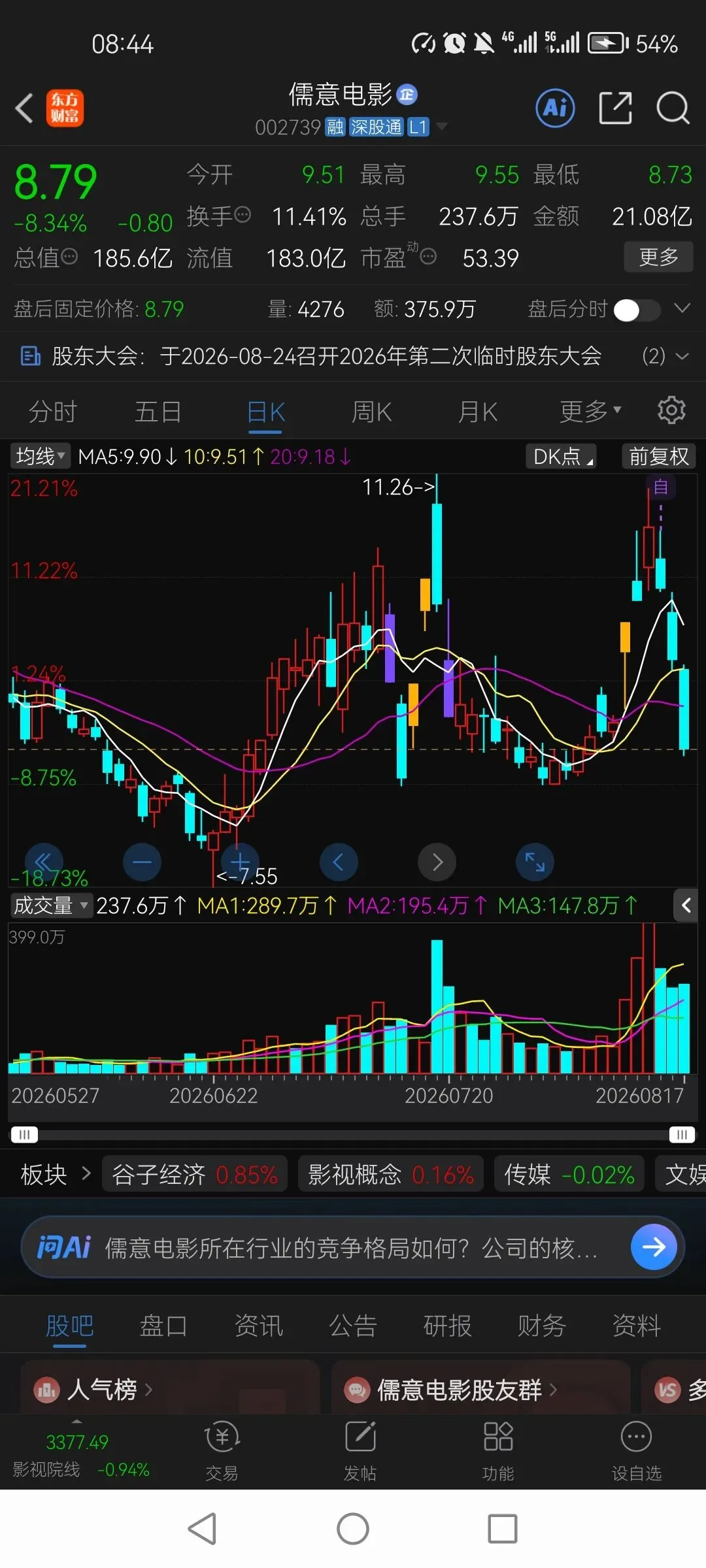Grab right handle of chart range slider
706x1568 pixels.
point(682,1134)
